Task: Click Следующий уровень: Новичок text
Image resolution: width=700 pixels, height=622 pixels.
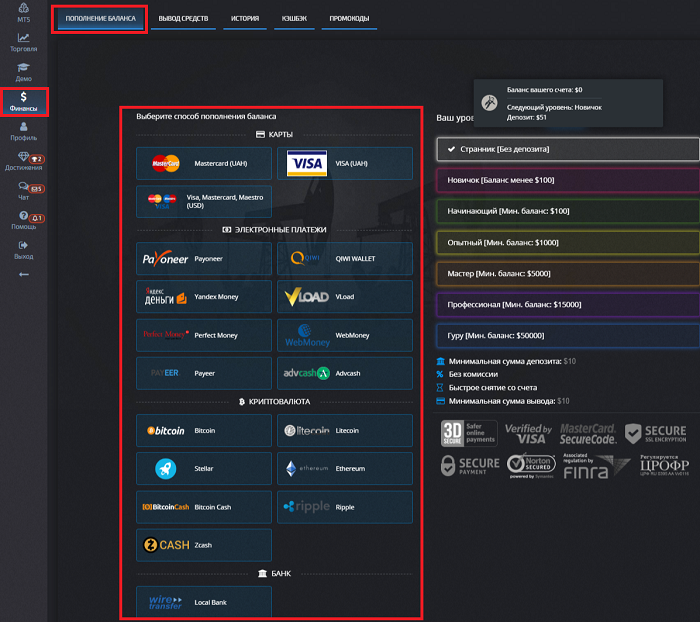Action: click(x=554, y=107)
